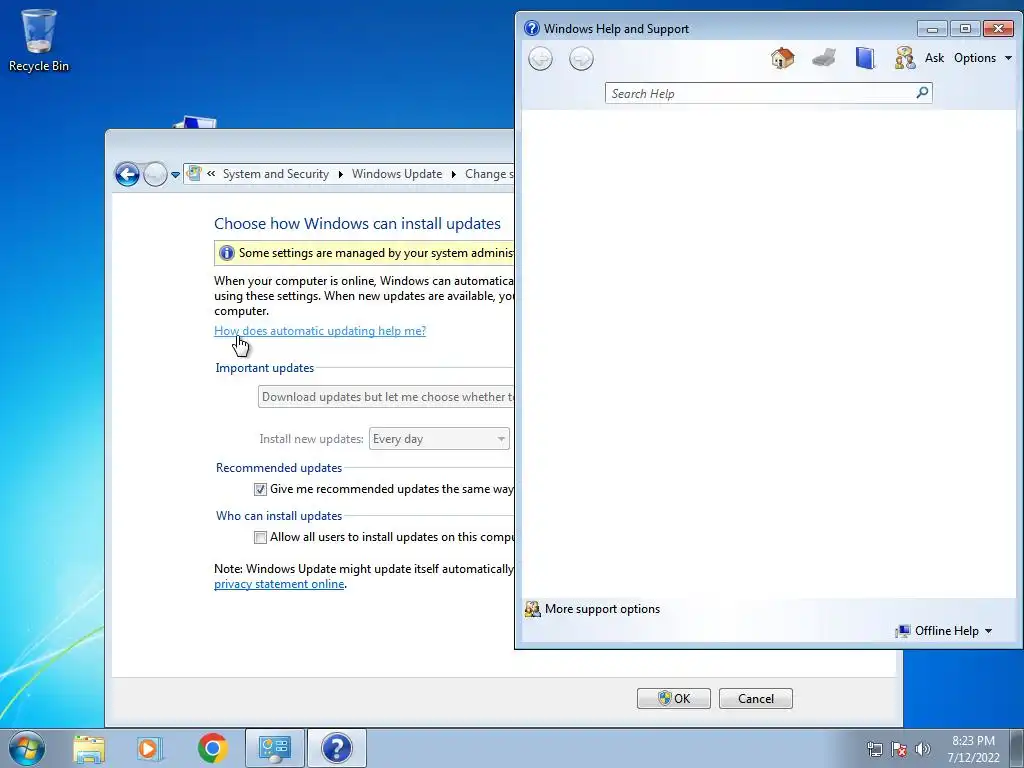This screenshot has height=768, width=1024.
Task: Open important updates option dropdown
Action: [386, 396]
